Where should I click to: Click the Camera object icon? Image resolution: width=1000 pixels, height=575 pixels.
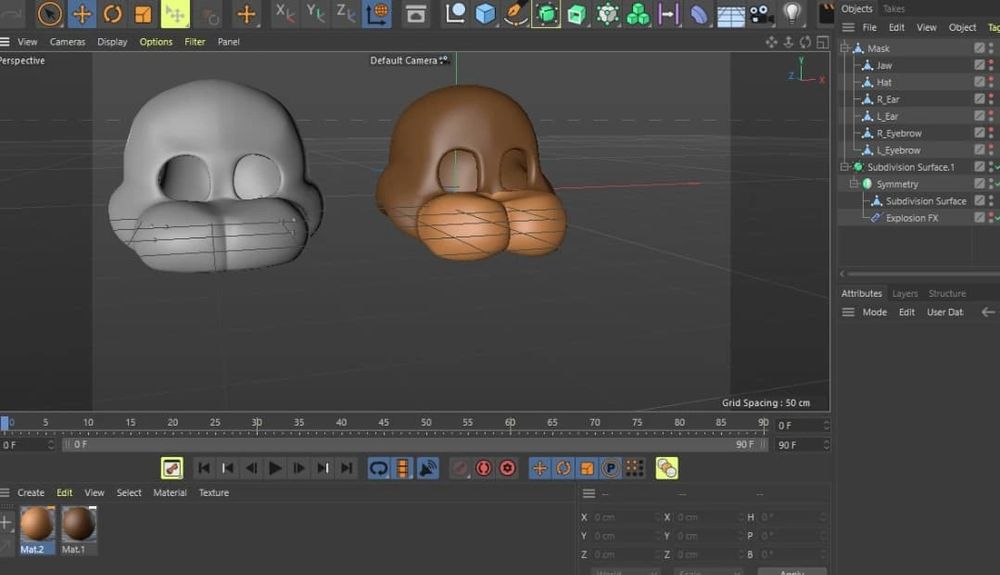pos(761,14)
